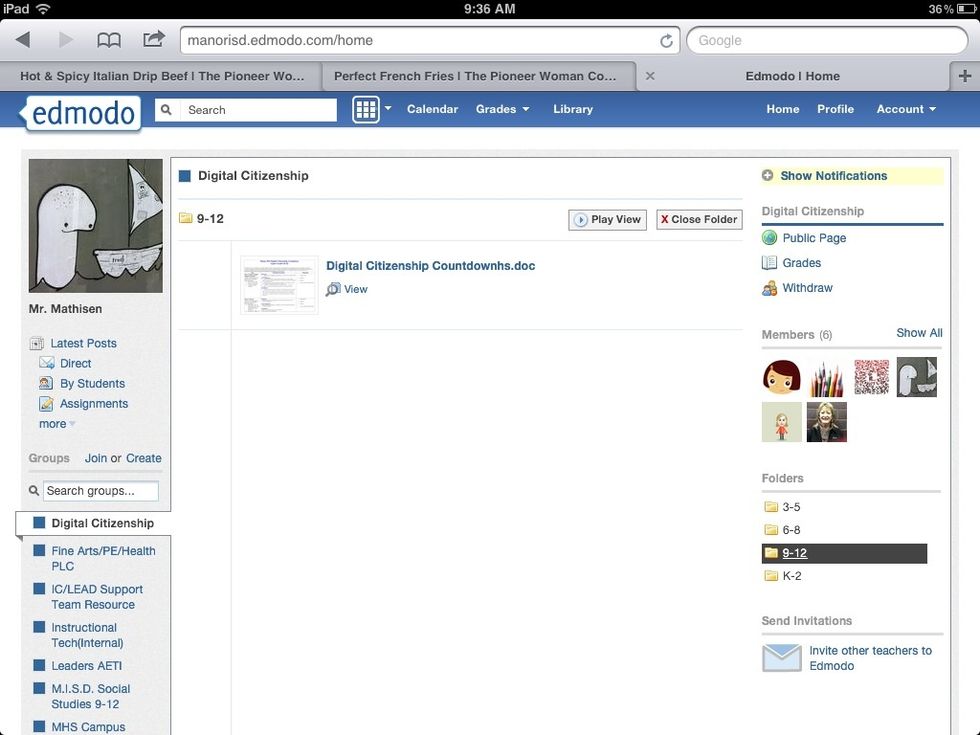Click Latest Posts filter

(83, 343)
